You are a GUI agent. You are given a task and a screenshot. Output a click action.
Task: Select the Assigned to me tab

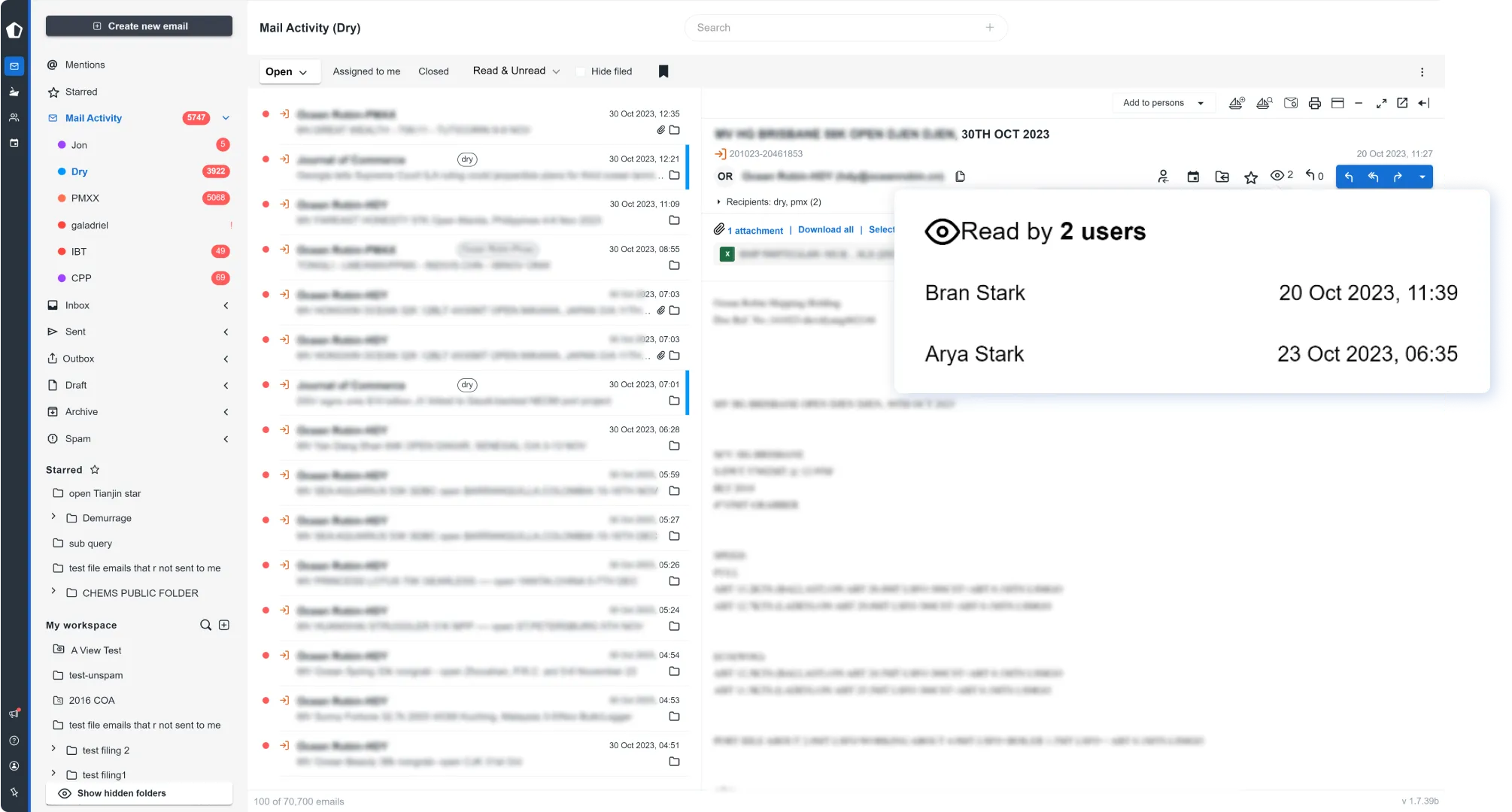[366, 71]
